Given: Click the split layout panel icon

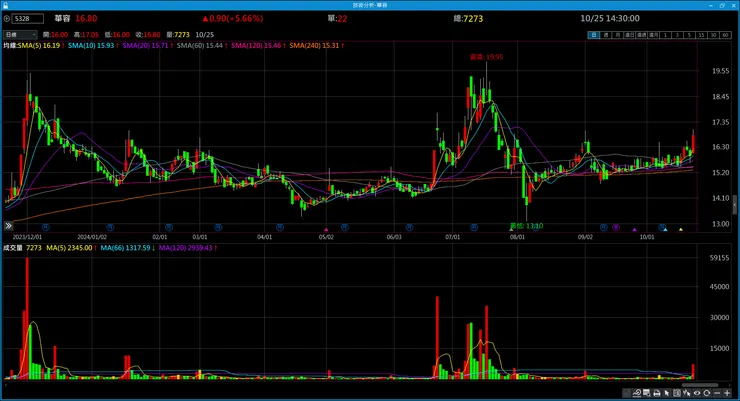Looking at the screenshot, I should (677, 393).
